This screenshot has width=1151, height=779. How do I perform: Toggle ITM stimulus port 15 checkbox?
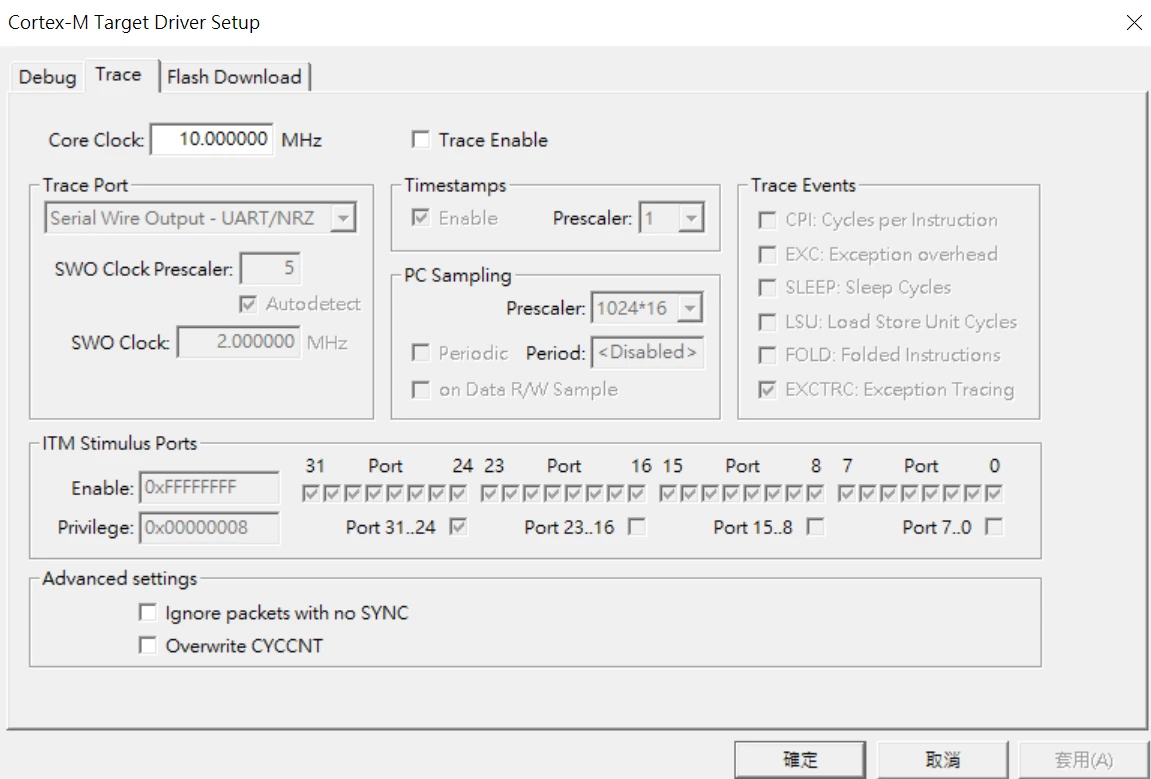668,493
